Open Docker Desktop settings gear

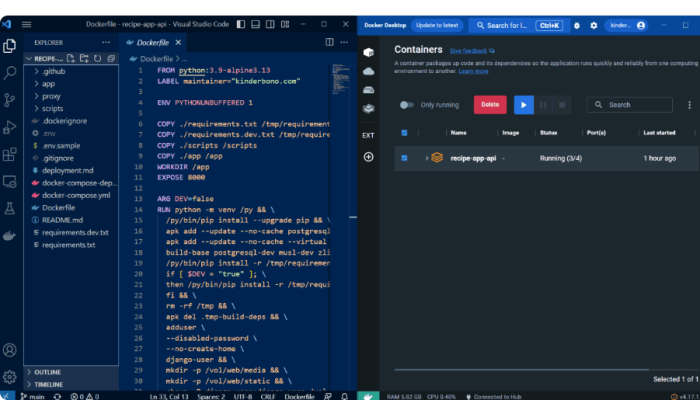pos(594,25)
